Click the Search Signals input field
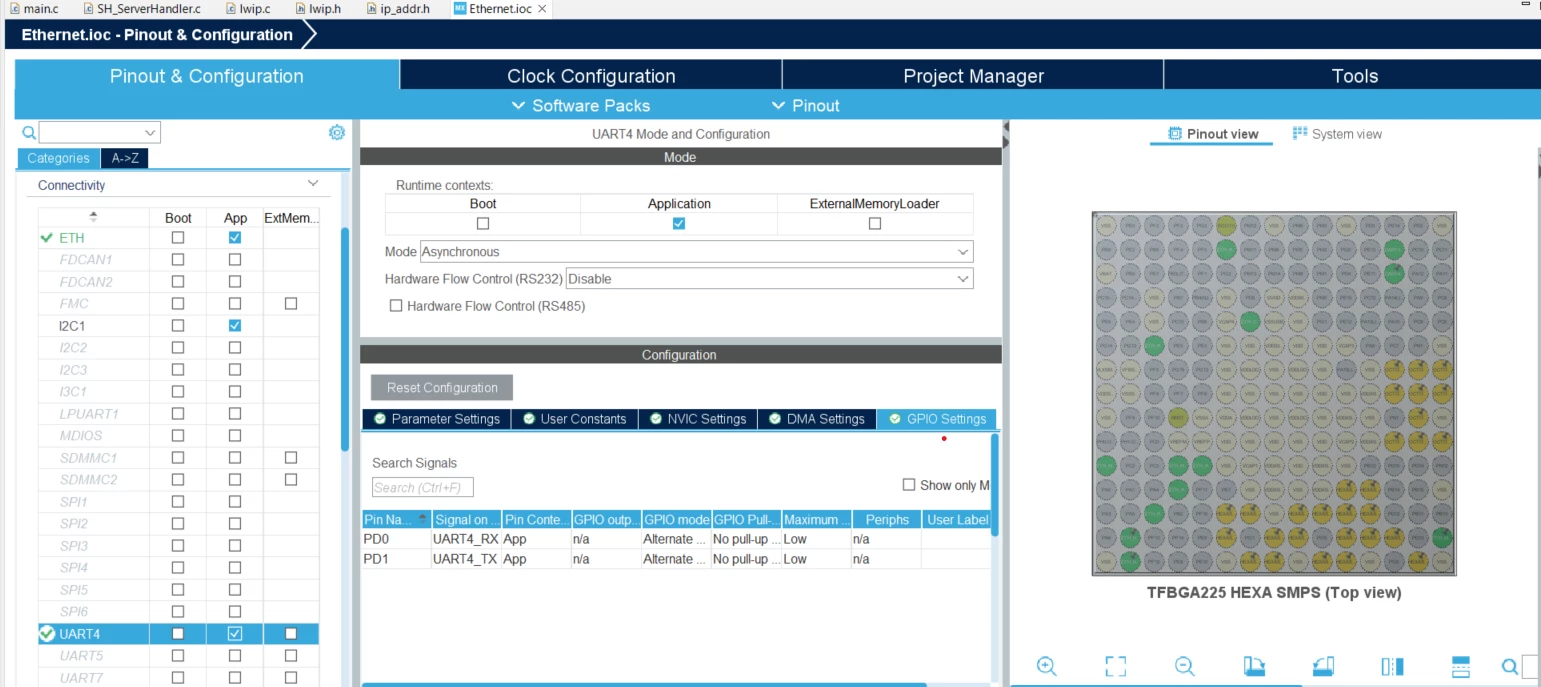The height and width of the screenshot is (687, 1541). click(423, 487)
